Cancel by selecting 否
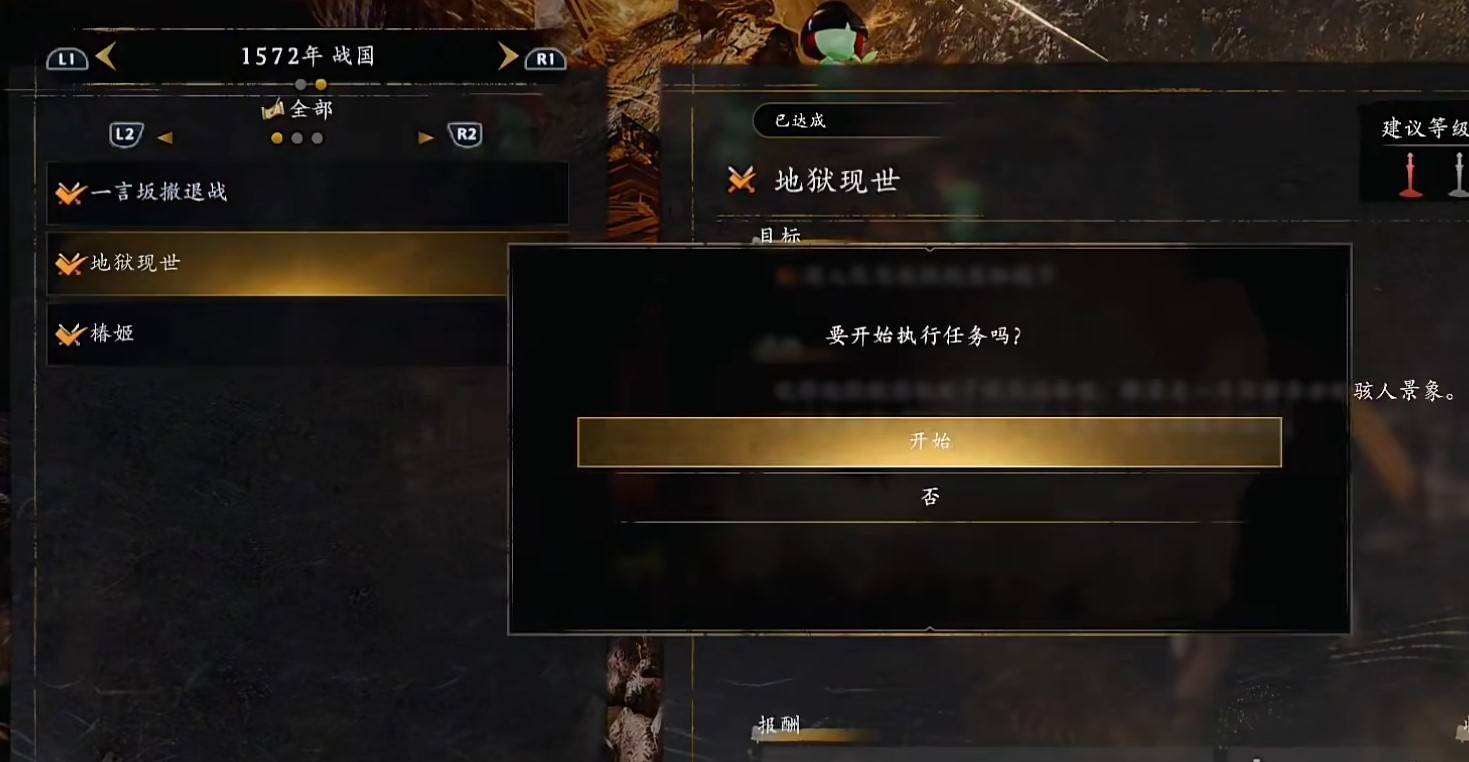Image resolution: width=1469 pixels, height=762 pixels. (x=930, y=497)
